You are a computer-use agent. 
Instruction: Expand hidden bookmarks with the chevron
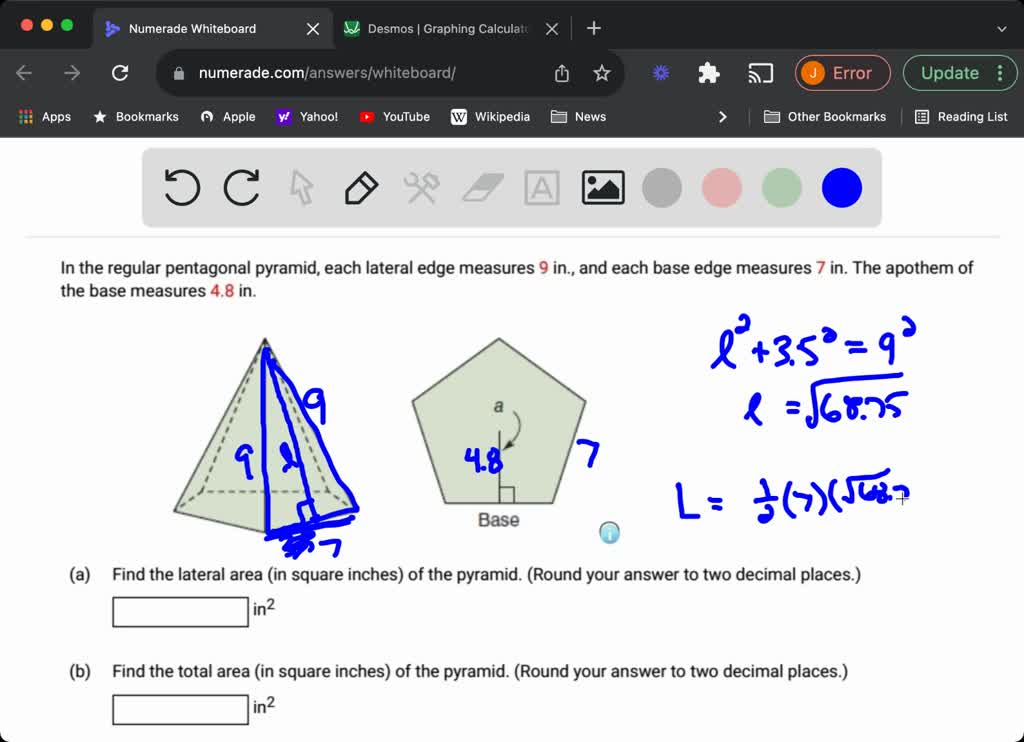[723, 116]
